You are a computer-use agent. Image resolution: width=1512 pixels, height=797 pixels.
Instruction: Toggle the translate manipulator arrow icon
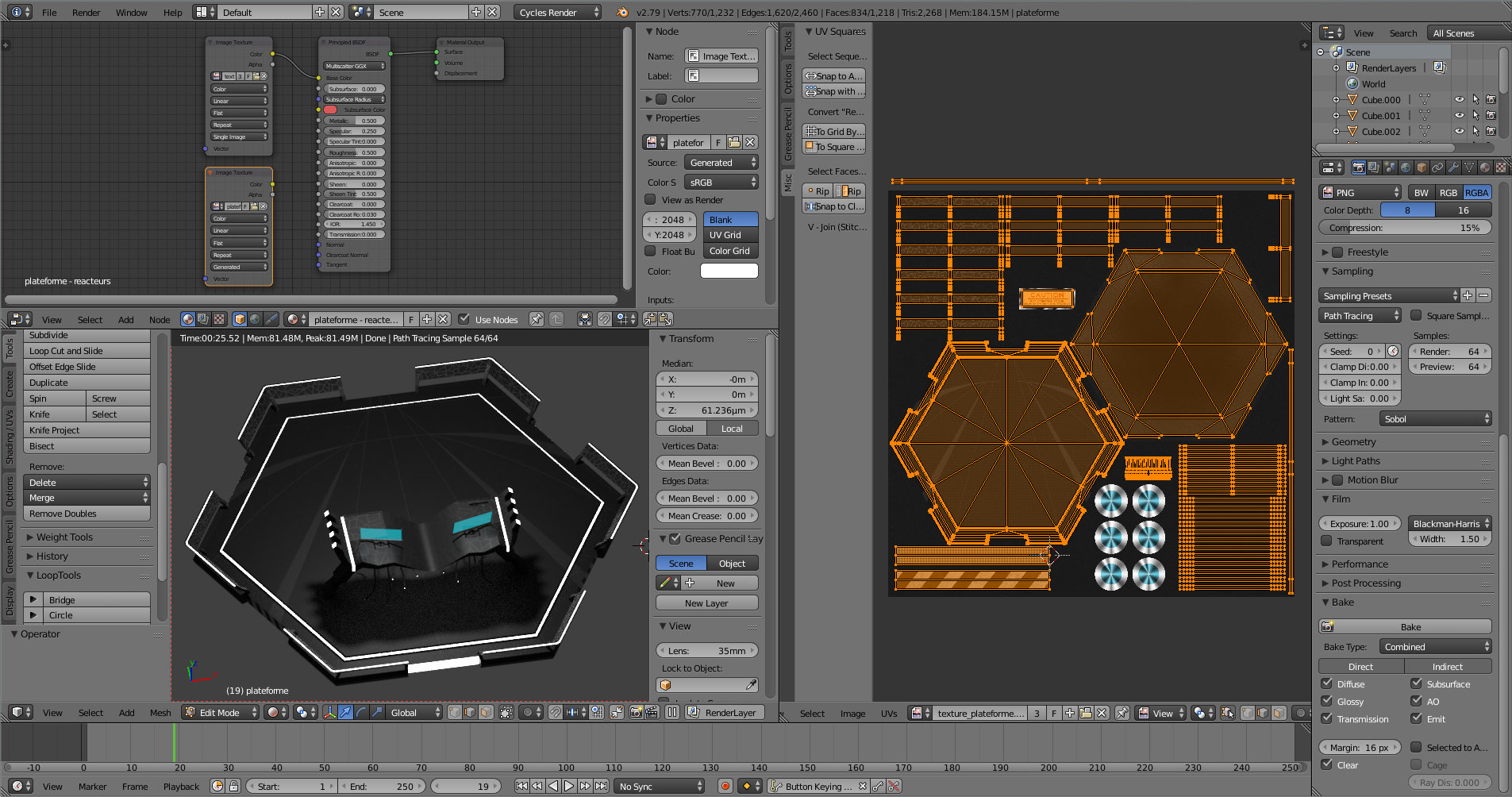[345, 712]
